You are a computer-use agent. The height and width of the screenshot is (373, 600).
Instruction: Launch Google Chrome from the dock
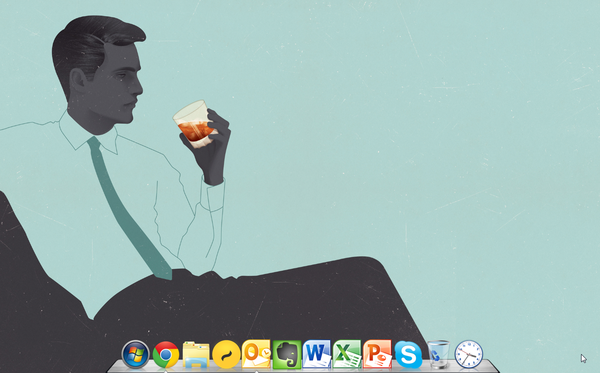tap(166, 355)
